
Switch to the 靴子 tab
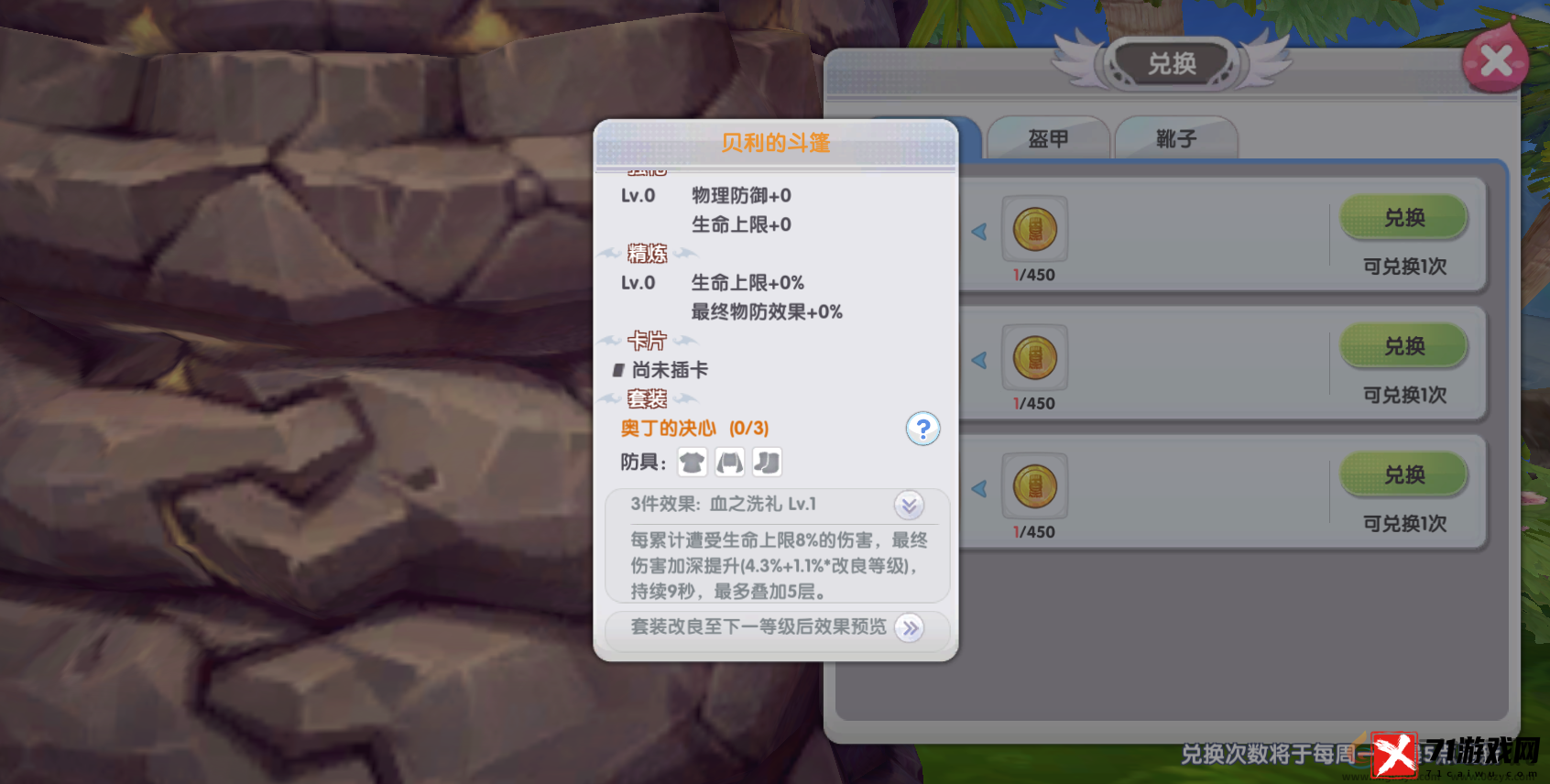(x=1176, y=138)
